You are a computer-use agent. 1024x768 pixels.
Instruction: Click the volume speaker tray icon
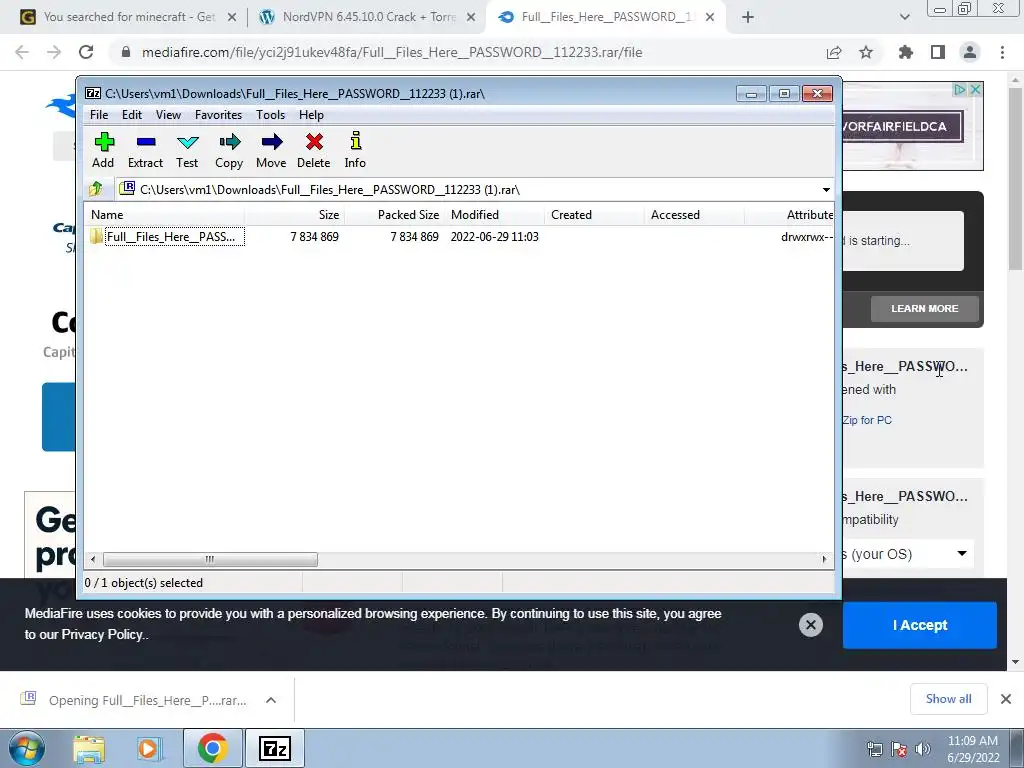pos(923,749)
